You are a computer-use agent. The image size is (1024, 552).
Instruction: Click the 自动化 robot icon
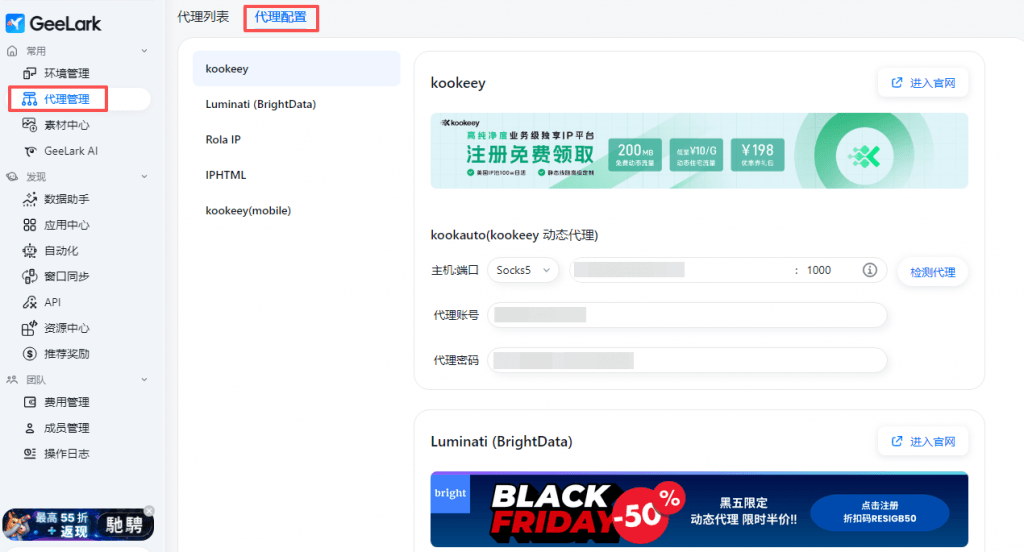29,251
